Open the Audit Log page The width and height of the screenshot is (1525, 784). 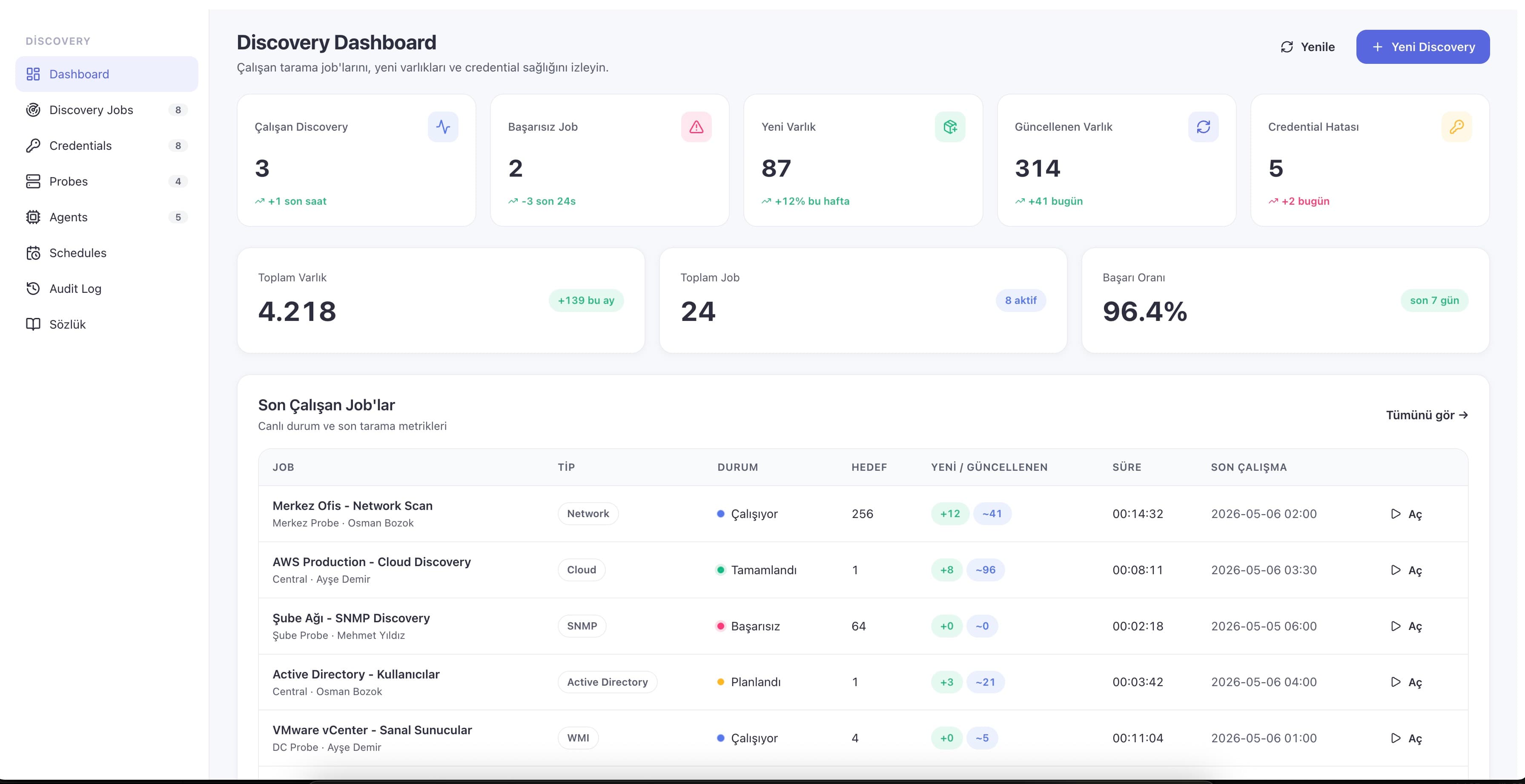click(106, 289)
